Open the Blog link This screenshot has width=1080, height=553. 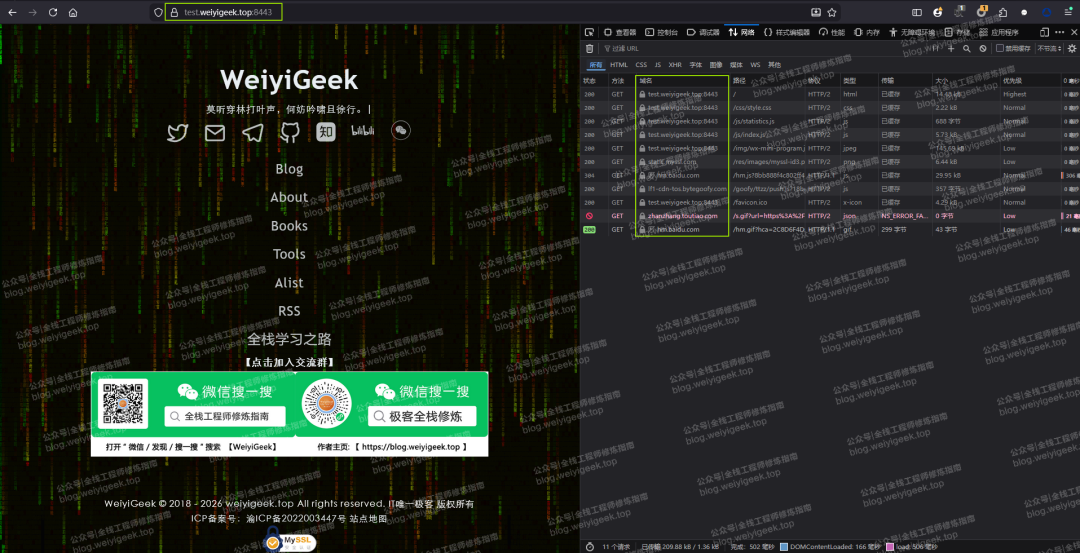289,169
